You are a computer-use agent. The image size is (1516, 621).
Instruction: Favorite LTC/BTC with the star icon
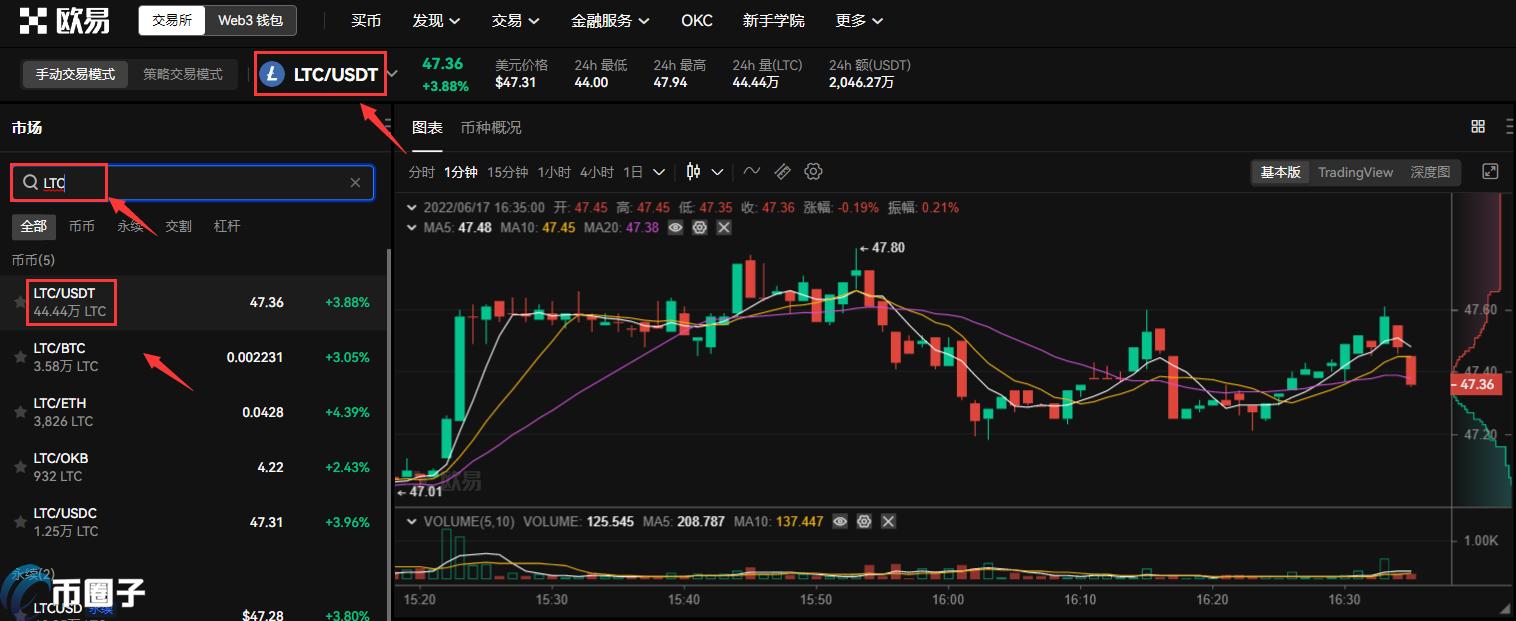pos(20,357)
